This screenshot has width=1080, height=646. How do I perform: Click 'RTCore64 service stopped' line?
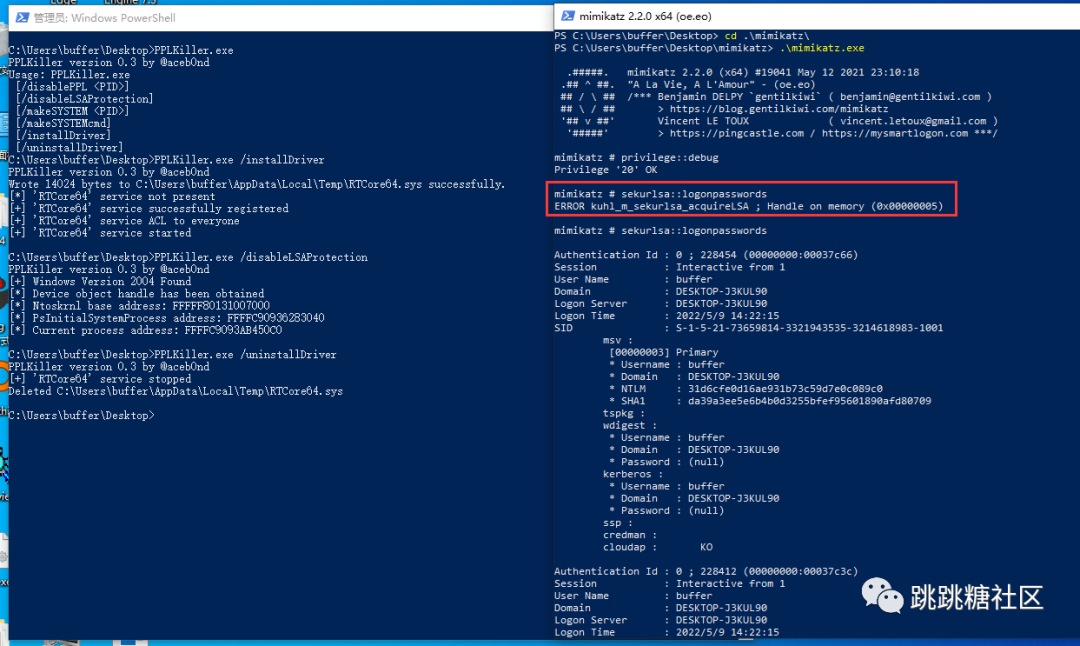tap(101, 379)
